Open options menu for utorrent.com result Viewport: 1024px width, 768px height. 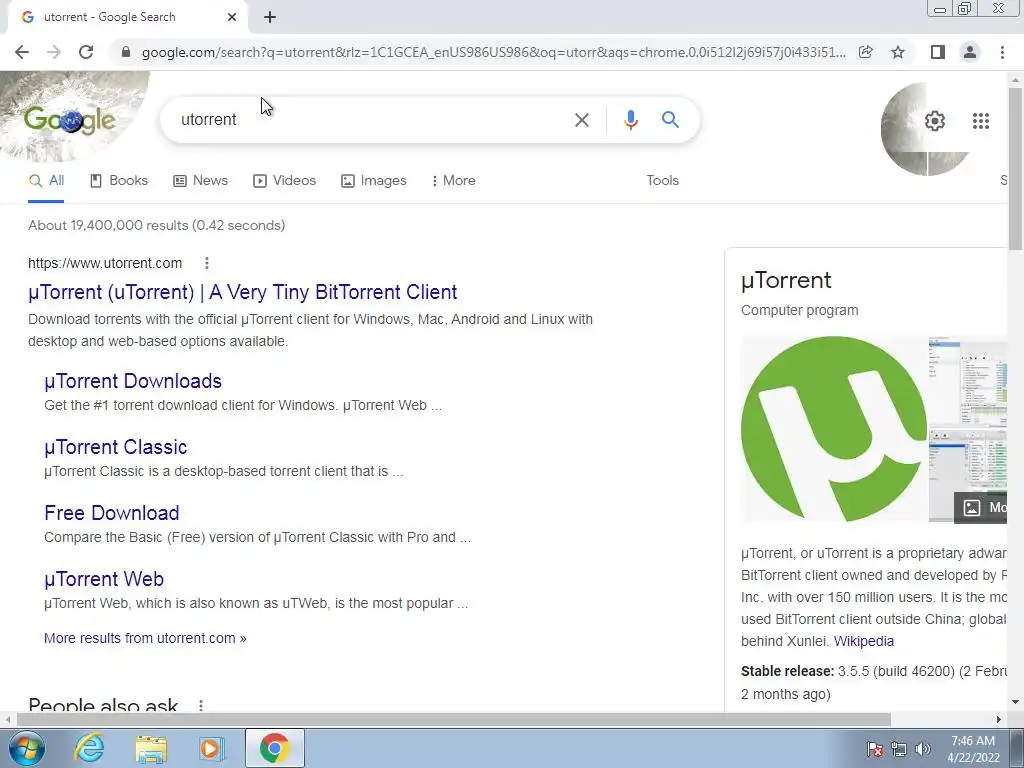click(x=207, y=263)
